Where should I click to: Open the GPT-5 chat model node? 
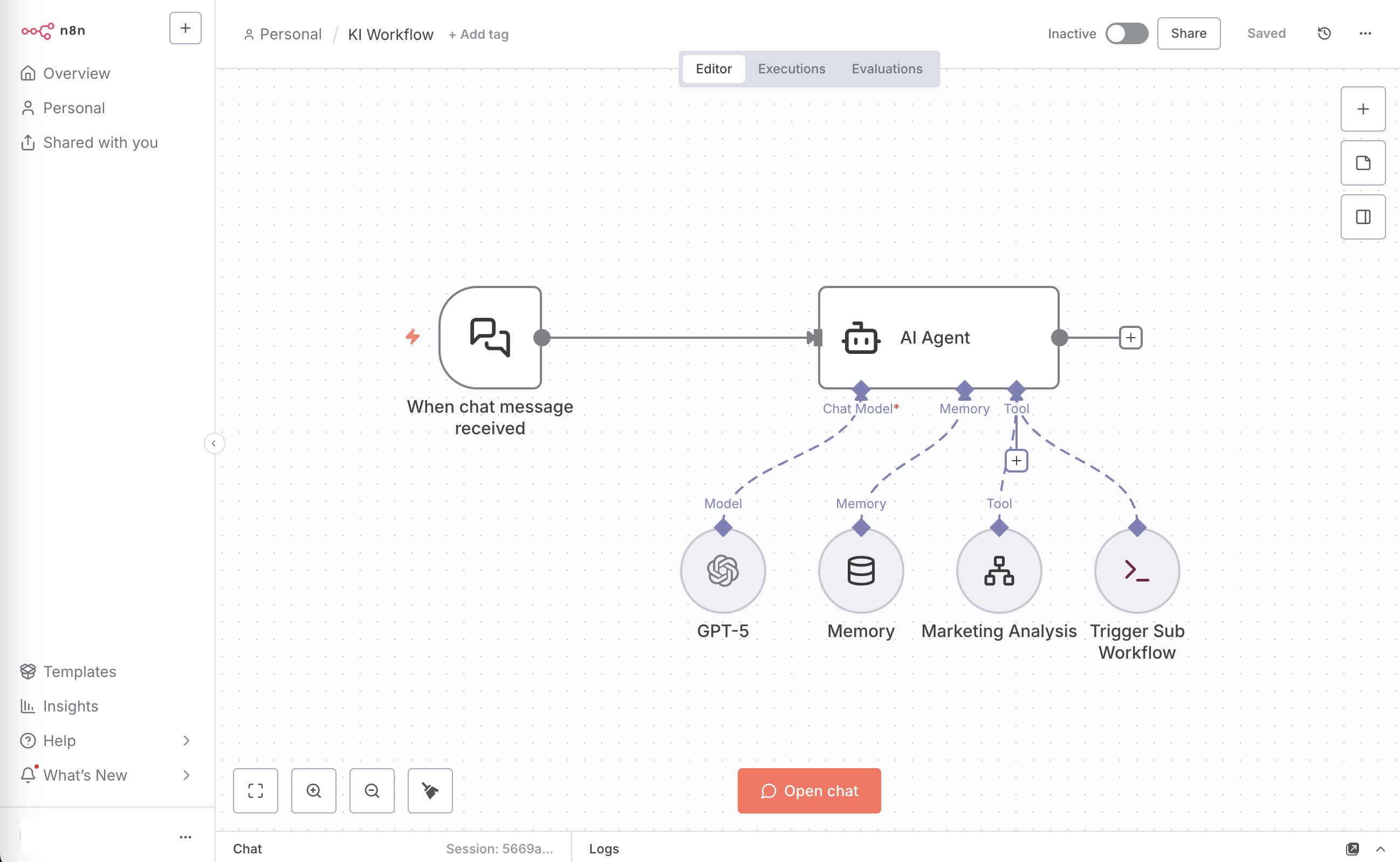tap(723, 570)
